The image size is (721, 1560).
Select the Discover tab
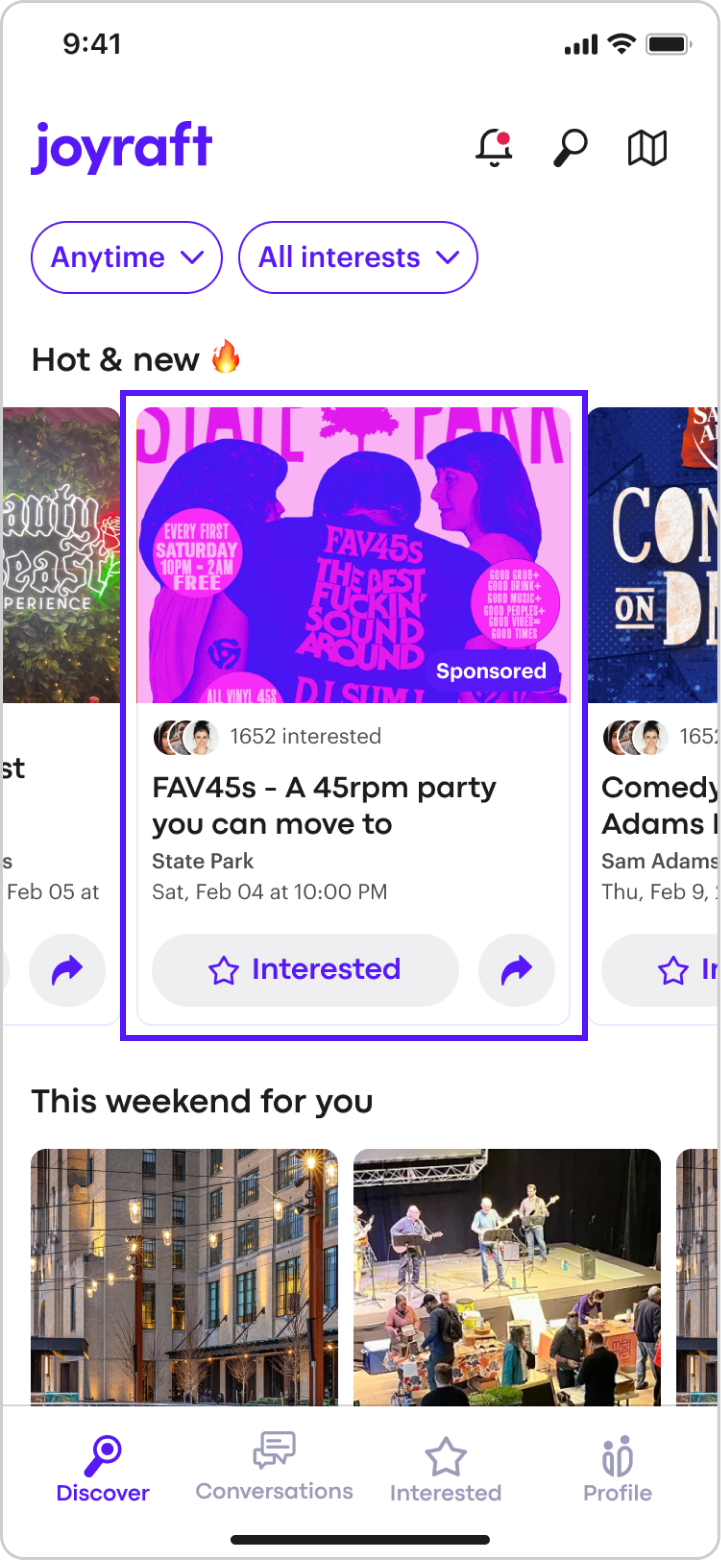click(103, 1470)
